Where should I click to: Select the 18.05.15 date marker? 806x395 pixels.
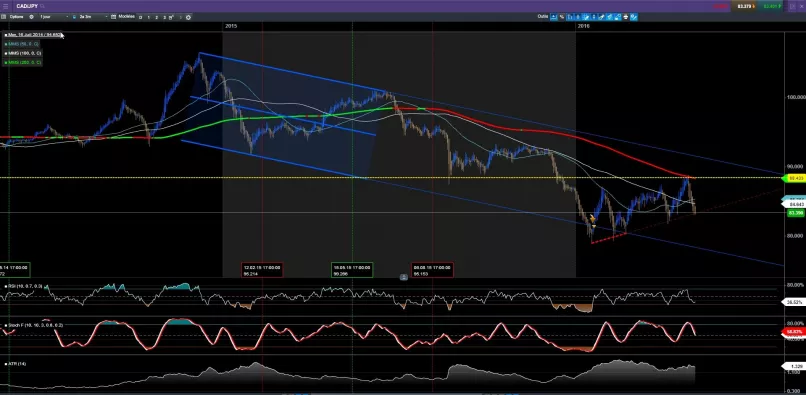click(352, 270)
